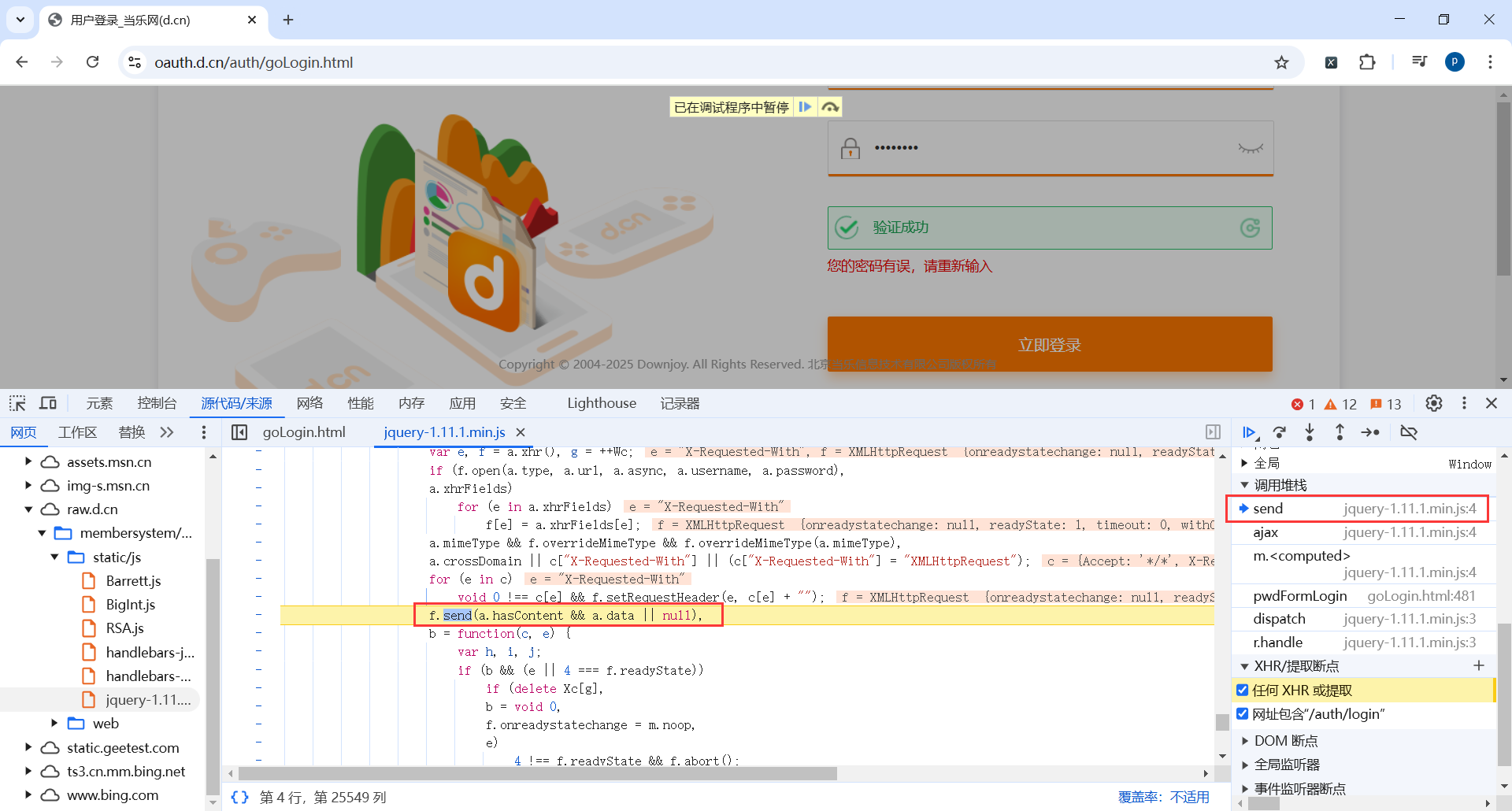Open BigInt.js in the file tree
The width and height of the screenshot is (1512, 811).
(x=131, y=605)
